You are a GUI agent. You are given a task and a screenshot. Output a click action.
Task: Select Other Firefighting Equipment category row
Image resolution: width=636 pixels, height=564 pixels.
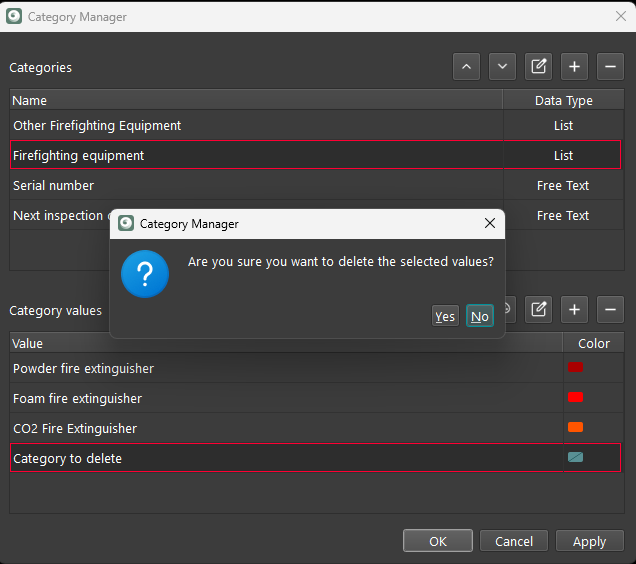(97, 126)
